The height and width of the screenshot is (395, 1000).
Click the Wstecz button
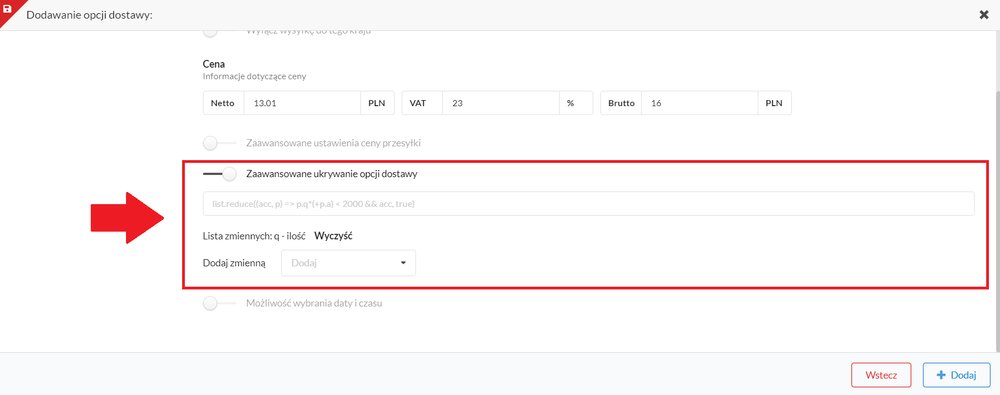(x=881, y=375)
